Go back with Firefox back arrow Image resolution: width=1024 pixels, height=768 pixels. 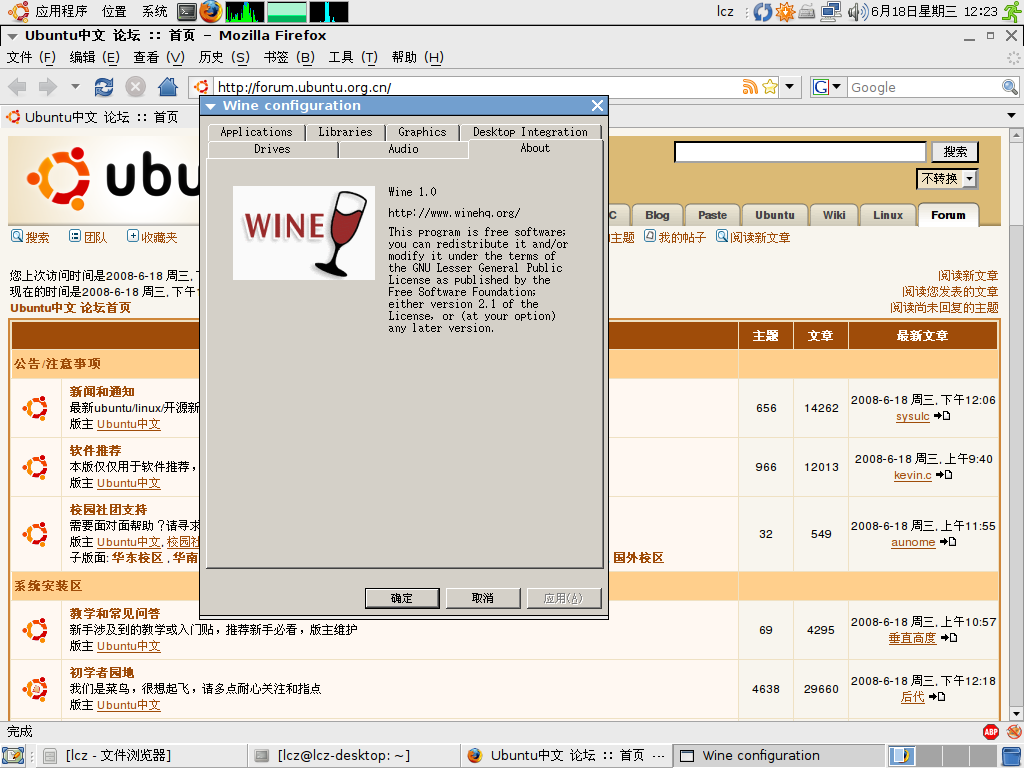pos(18,87)
